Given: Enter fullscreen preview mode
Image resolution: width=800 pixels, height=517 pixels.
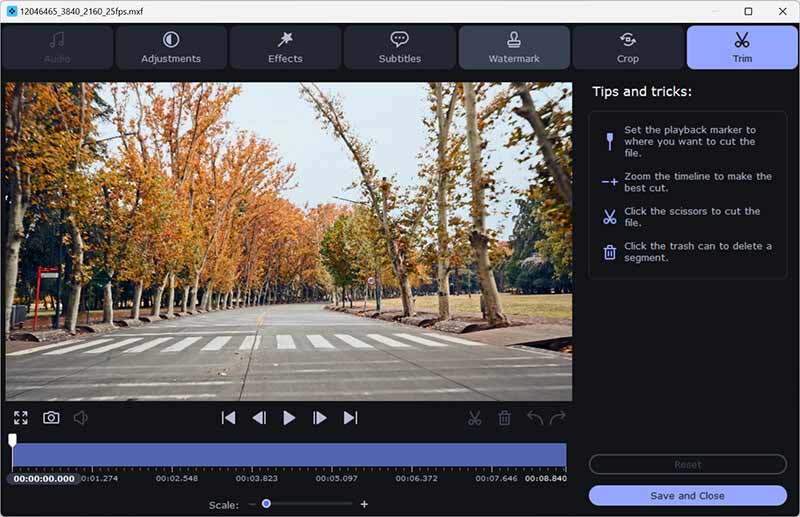Looking at the screenshot, I should click(x=21, y=418).
